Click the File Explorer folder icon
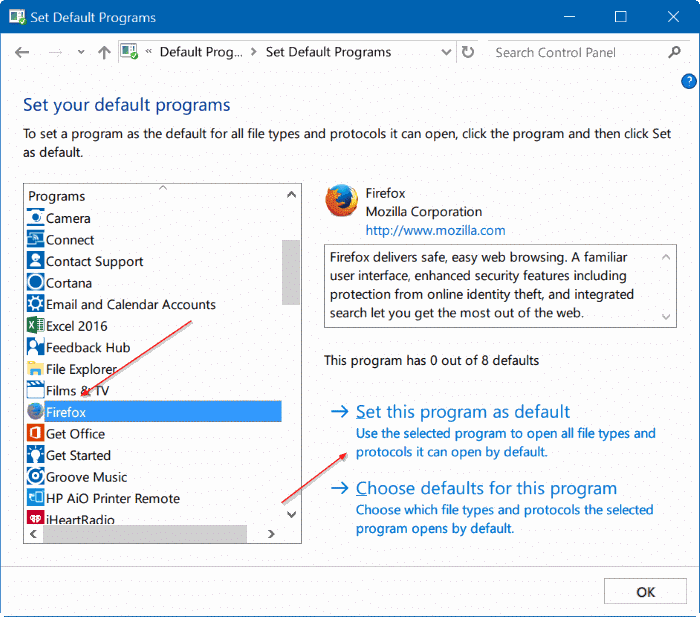This screenshot has height=617, width=700. pyautogui.click(x=35, y=368)
